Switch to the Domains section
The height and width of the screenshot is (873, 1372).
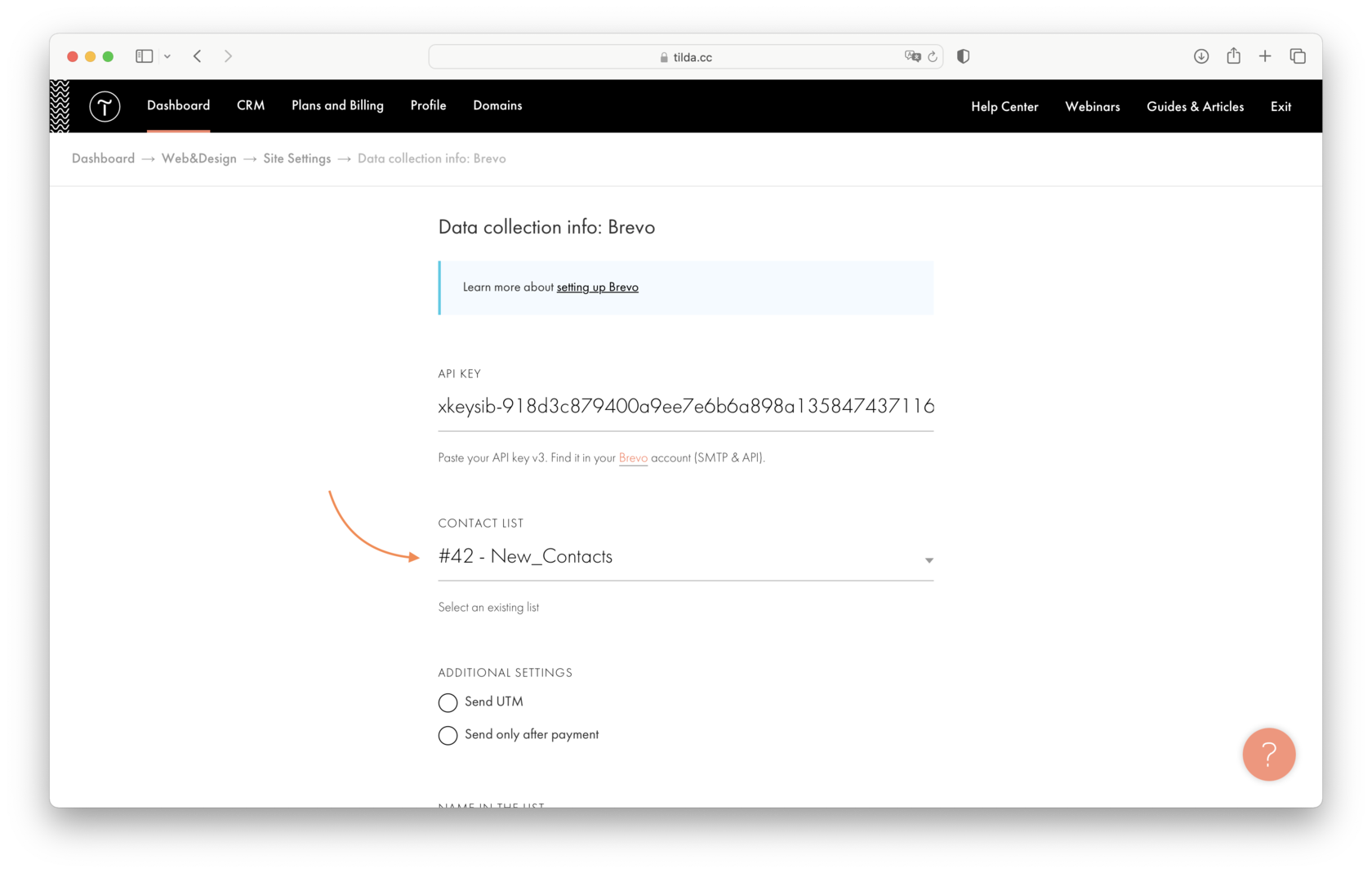point(497,105)
